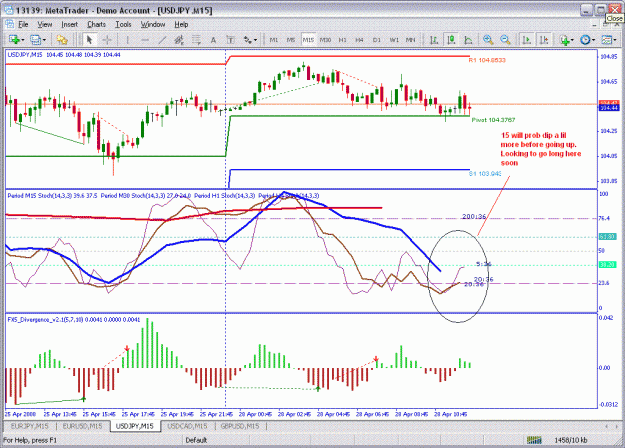Select the Equidistant Channel tool
The image size is (625, 448).
click(179, 40)
